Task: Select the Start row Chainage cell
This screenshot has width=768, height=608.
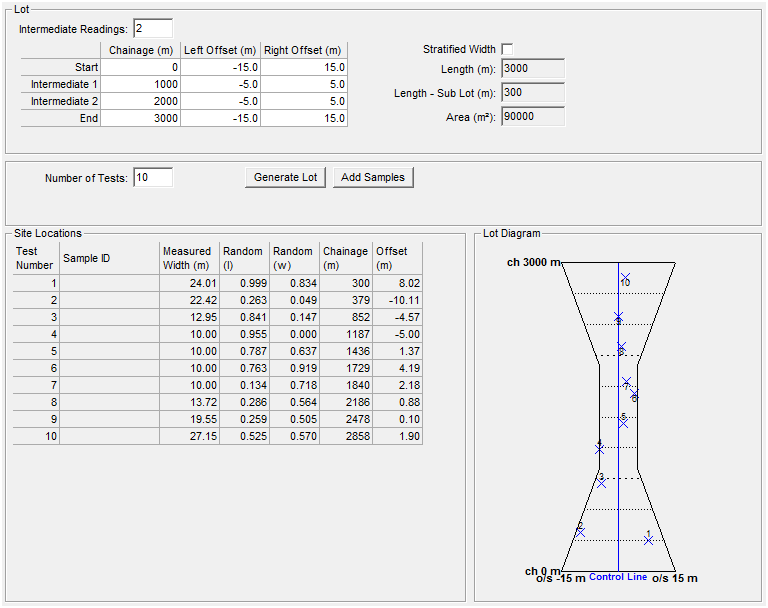Action: click(x=141, y=67)
